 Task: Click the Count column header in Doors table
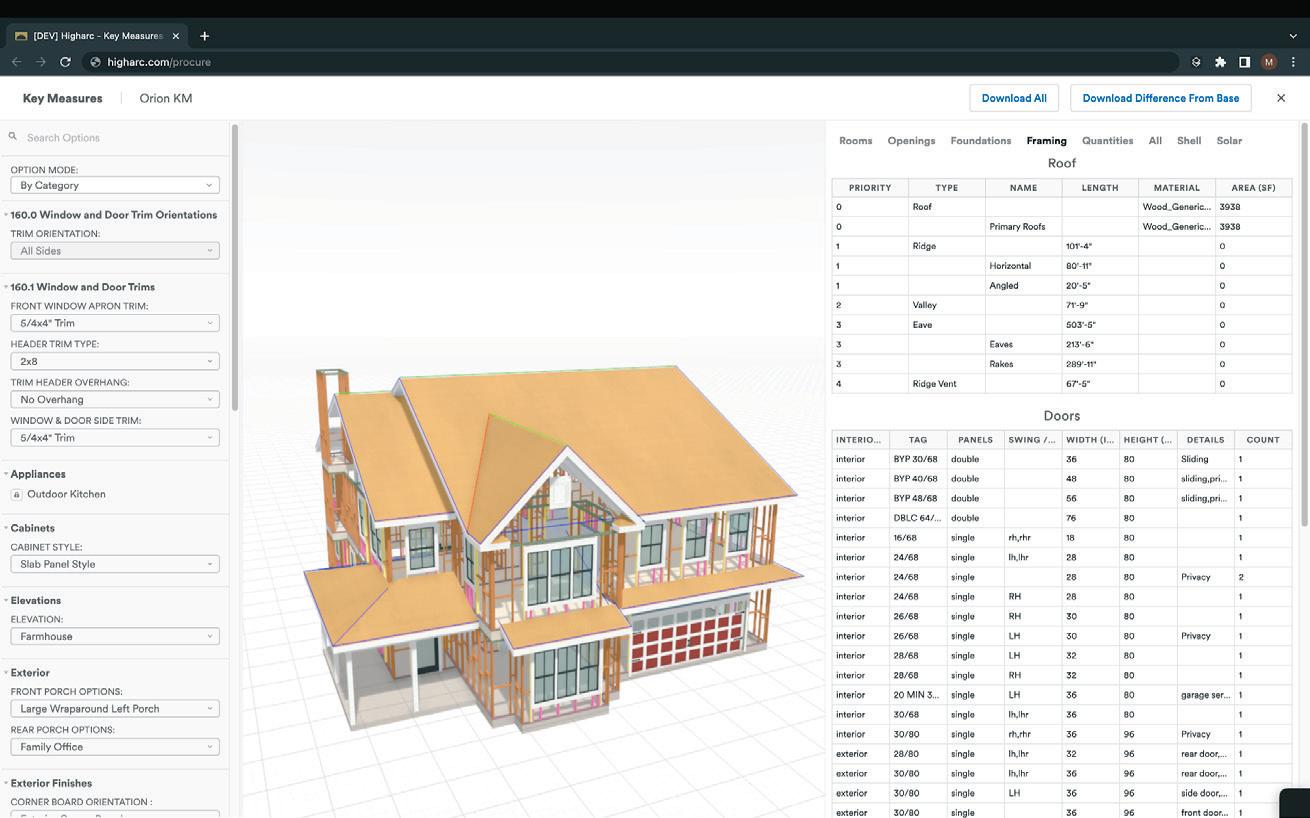pyautogui.click(x=1263, y=440)
